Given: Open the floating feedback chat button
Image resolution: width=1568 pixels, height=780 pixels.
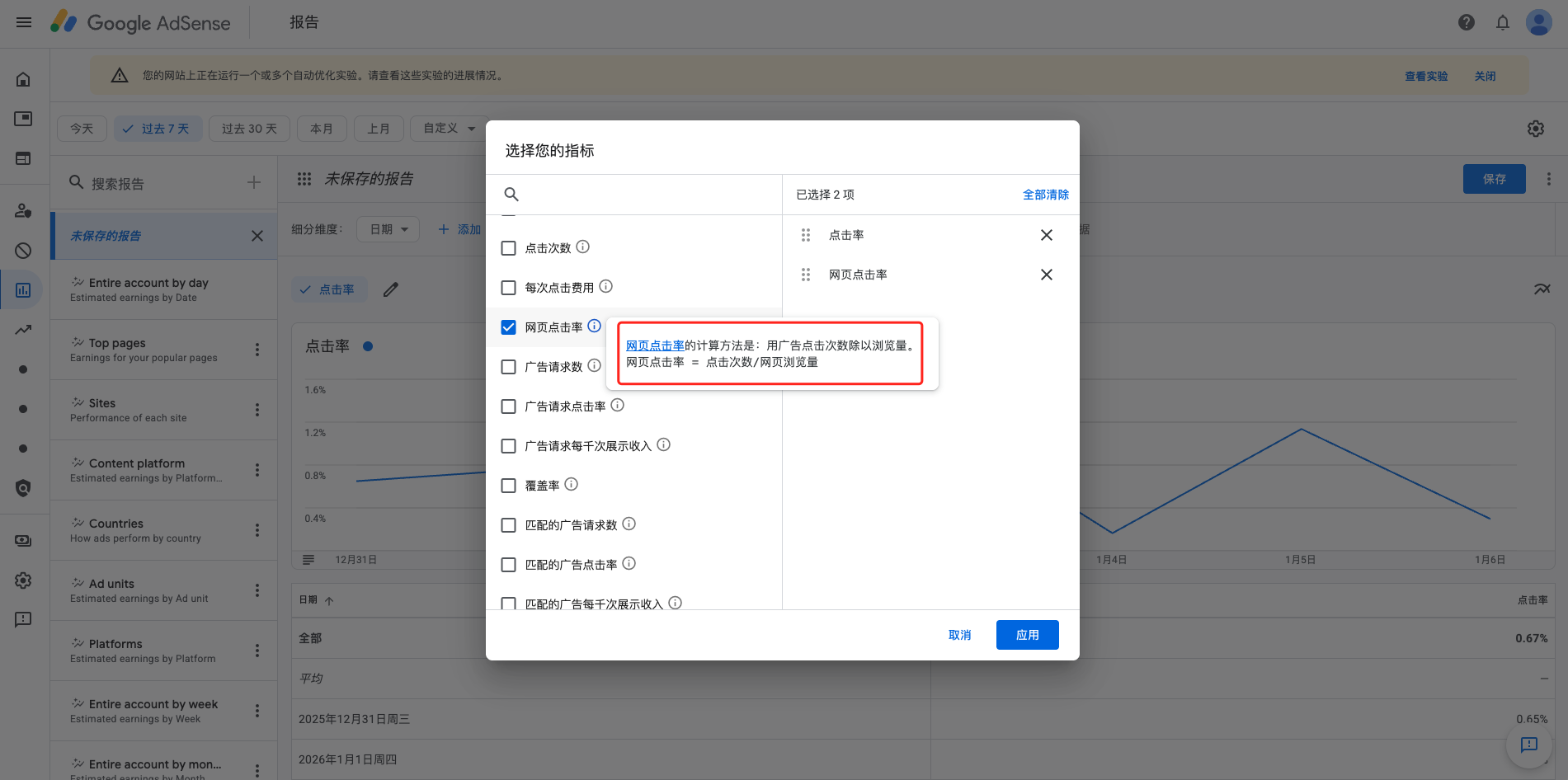Looking at the screenshot, I should coord(1529,745).
